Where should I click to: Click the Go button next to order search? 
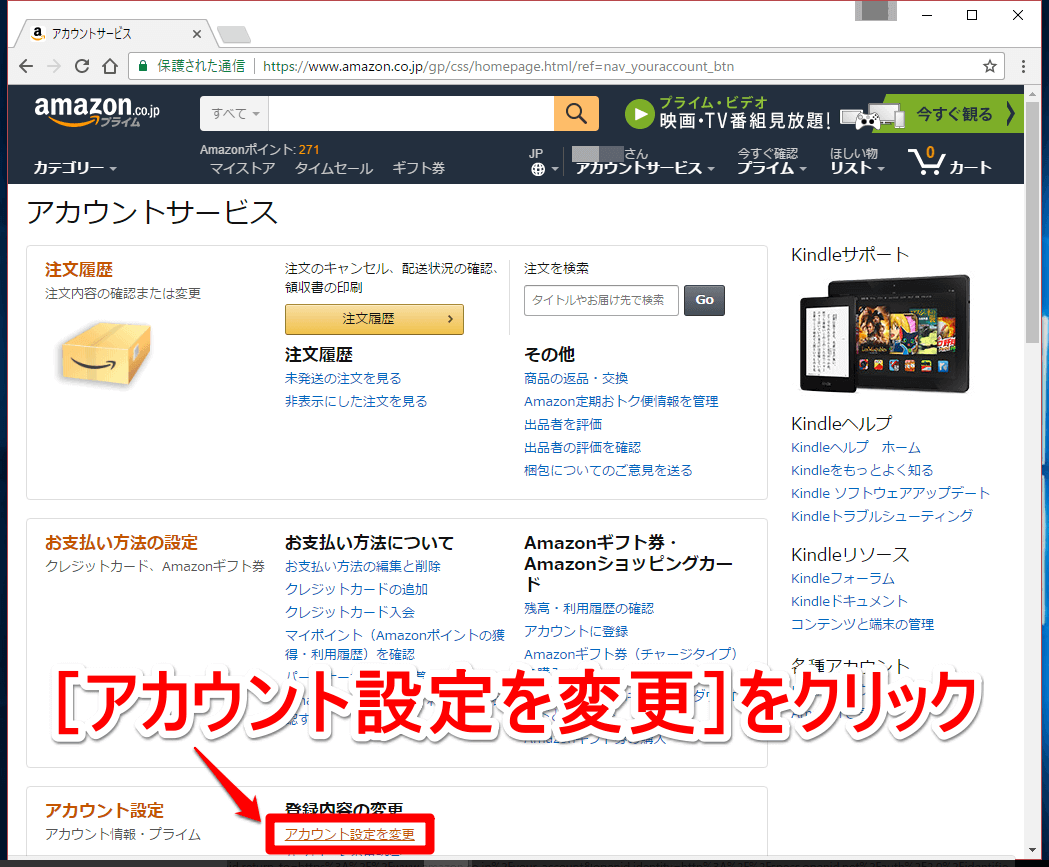pos(704,300)
